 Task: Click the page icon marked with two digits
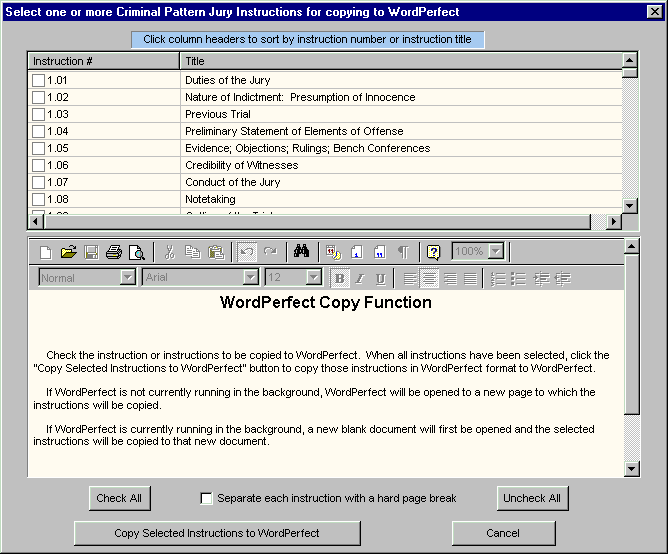(x=380, y=252)
